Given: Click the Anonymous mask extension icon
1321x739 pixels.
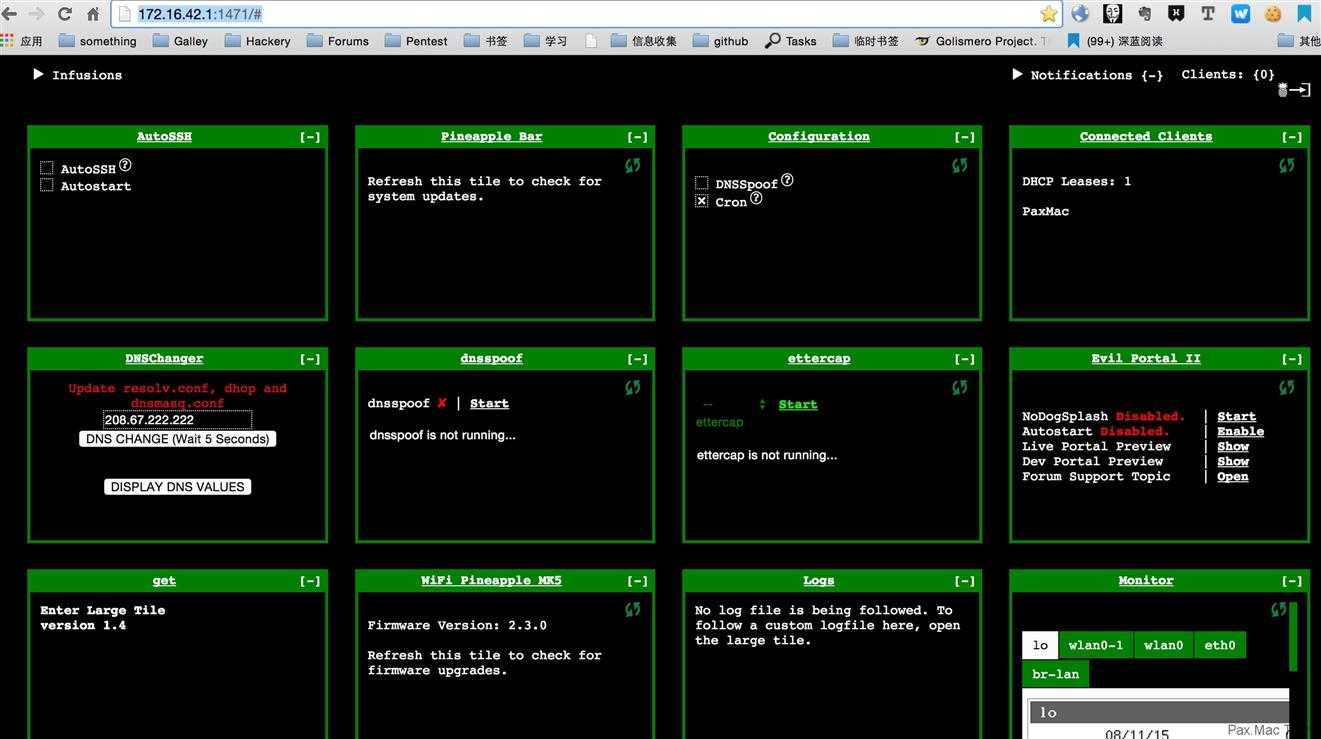Looking at the screenshot, I should point(1112,14).
